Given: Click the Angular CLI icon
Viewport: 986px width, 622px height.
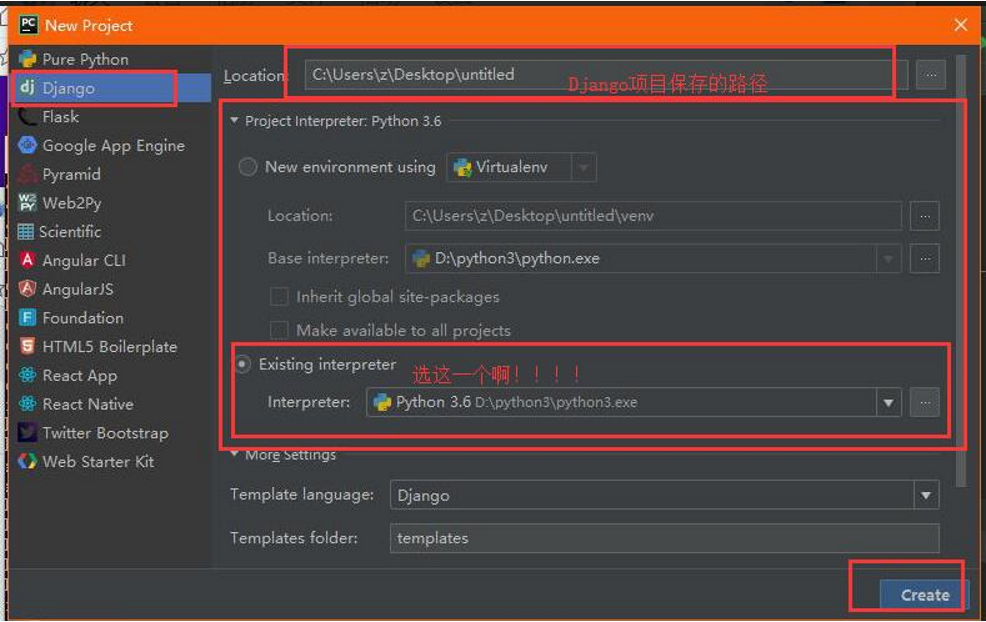Looking at the screenshot, I should (x=27, y=260).
